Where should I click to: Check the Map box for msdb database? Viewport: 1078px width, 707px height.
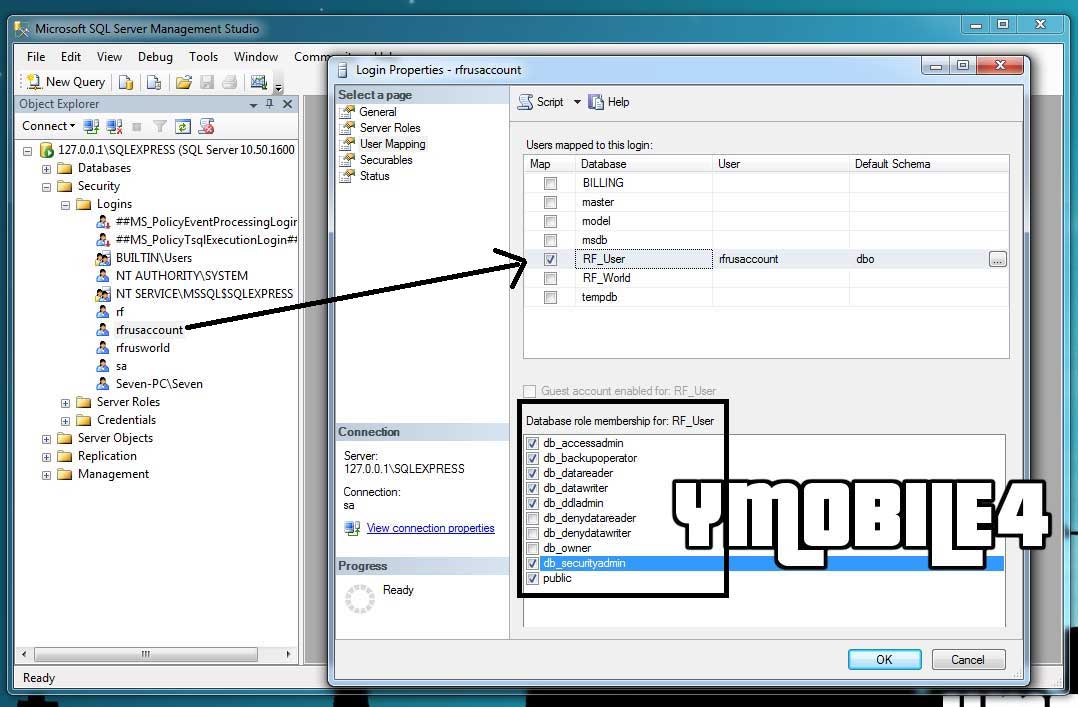point(550,240)
